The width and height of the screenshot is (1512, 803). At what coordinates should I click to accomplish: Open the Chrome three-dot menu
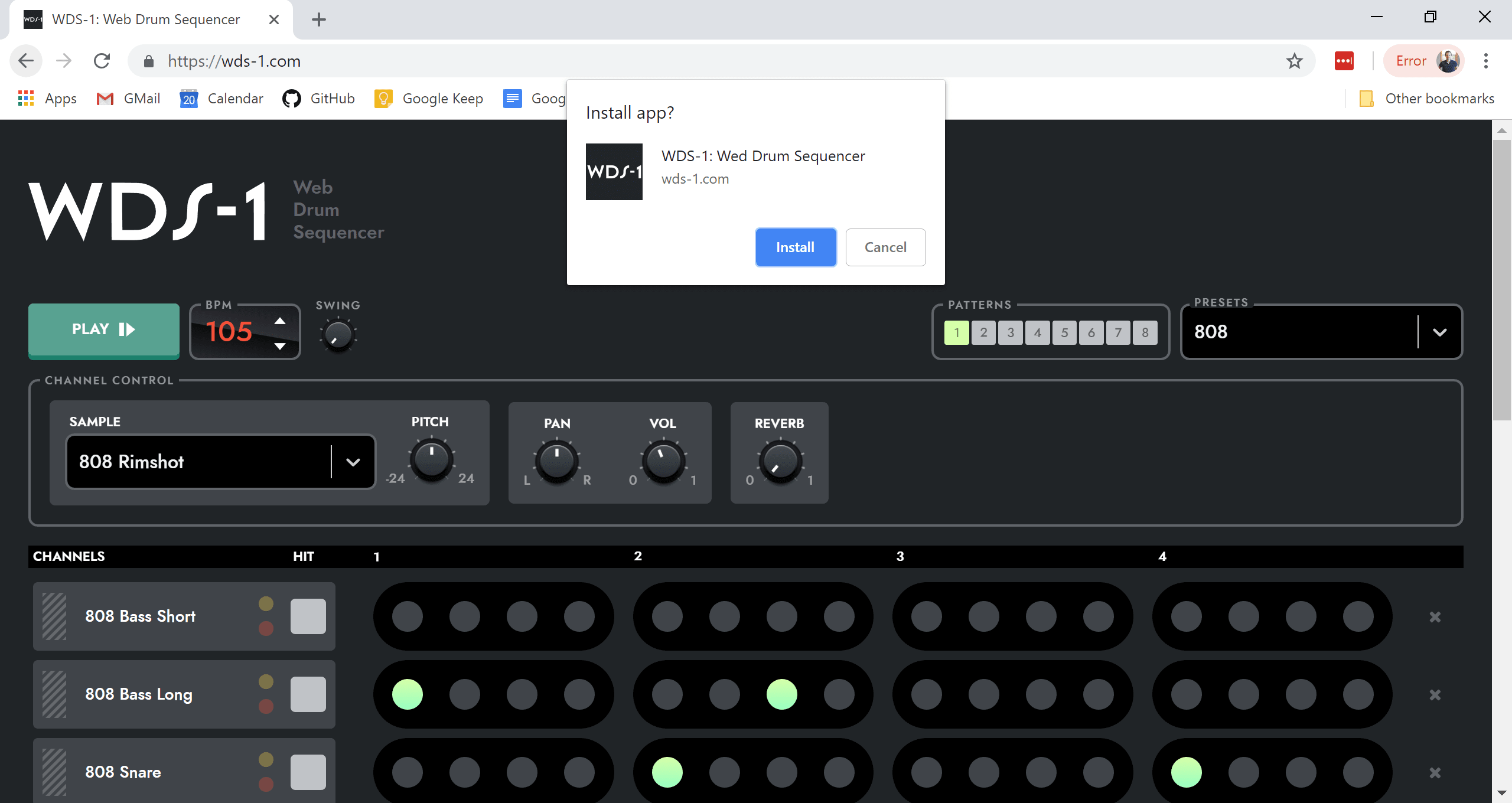pyautogui.click(x=1486, y=61)
